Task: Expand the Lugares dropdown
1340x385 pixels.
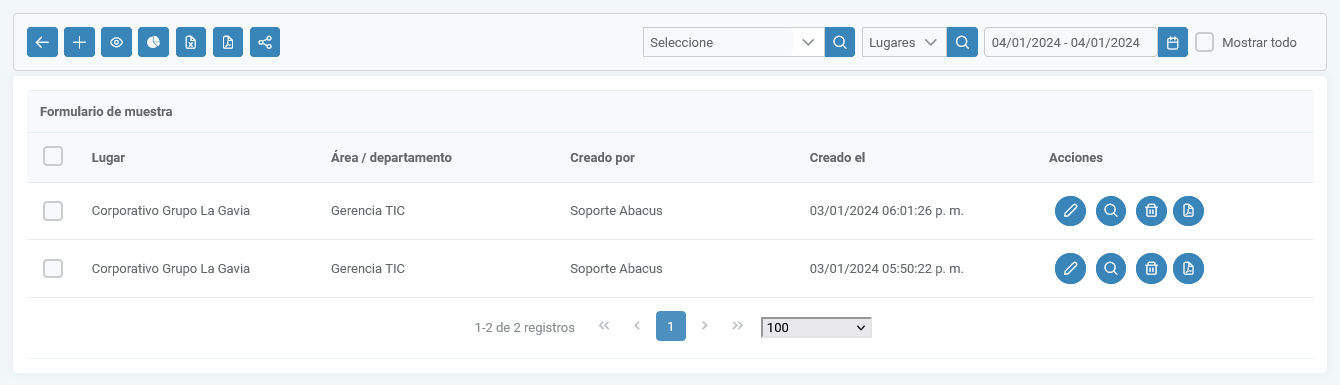Action: [904, 42]
